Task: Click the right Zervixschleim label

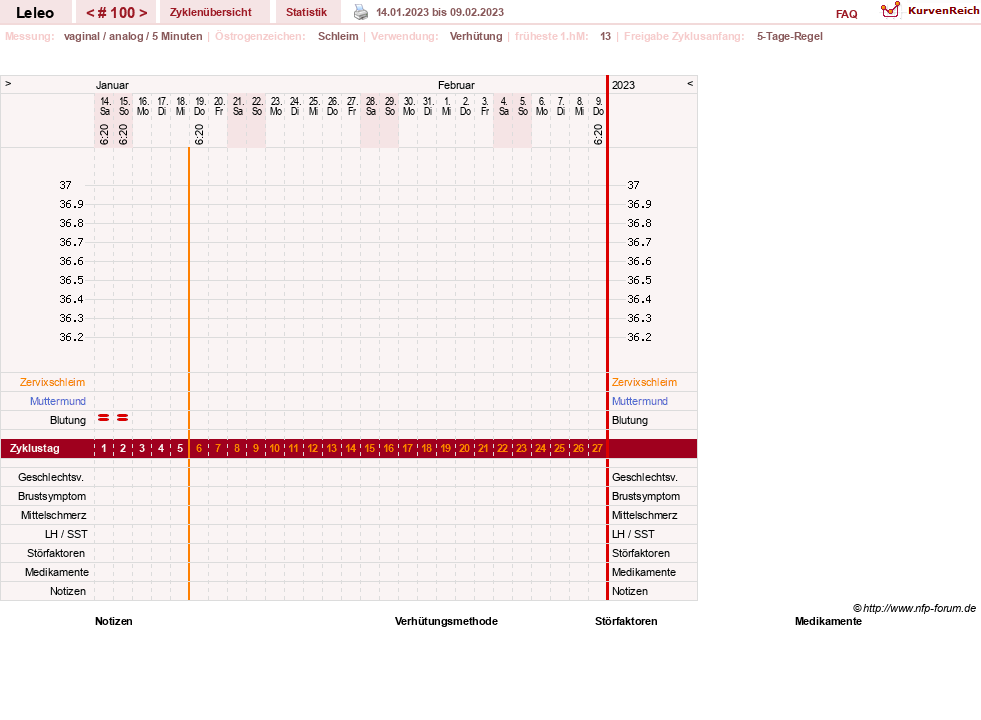Action: tap(644, 382)
